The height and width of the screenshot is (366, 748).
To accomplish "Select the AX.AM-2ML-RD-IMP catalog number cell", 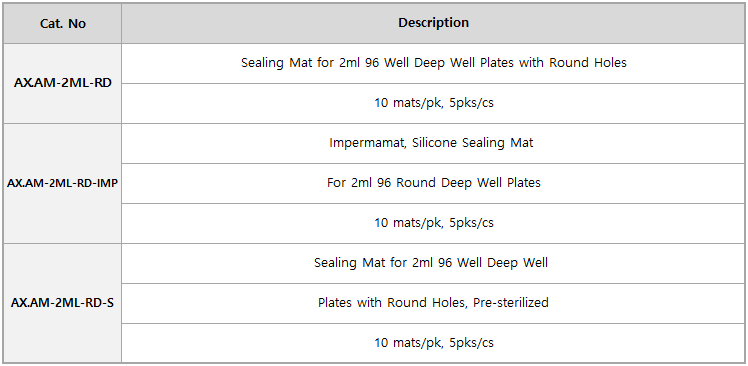I will click(x=63, y=183).
